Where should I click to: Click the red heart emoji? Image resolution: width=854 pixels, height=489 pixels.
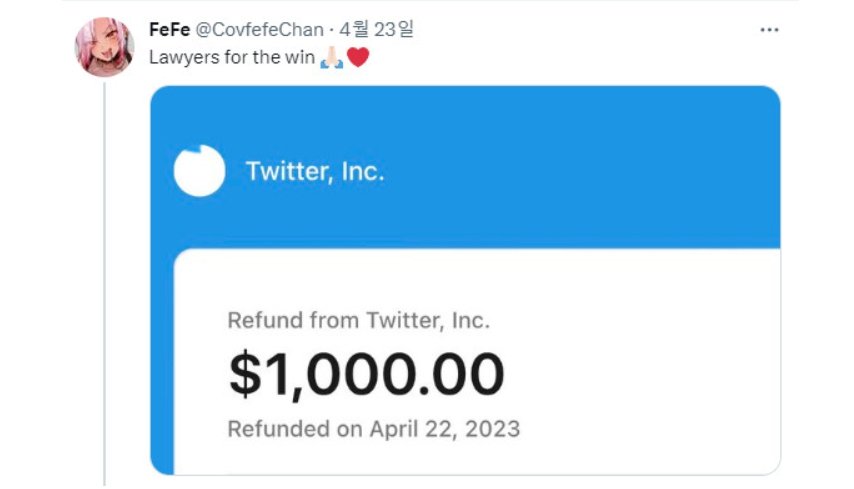(x=358, y=57)
